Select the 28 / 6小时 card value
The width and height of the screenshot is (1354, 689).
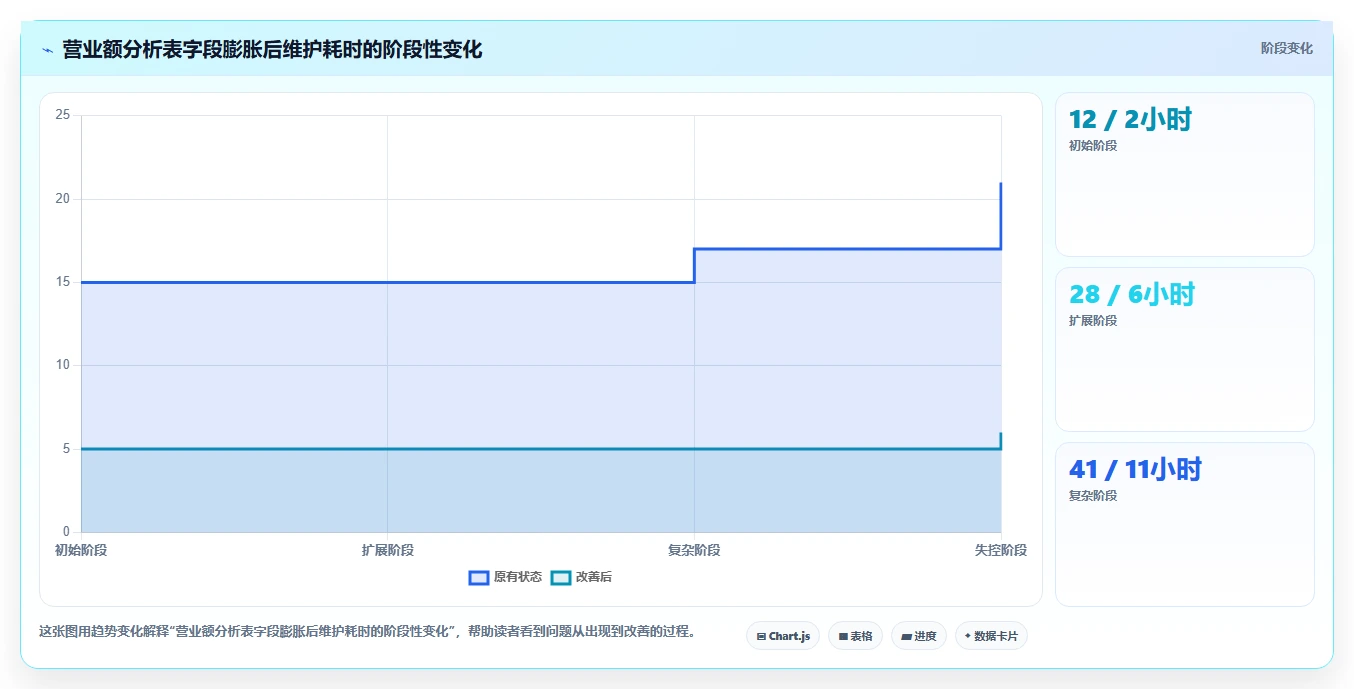coord(1132,295)
